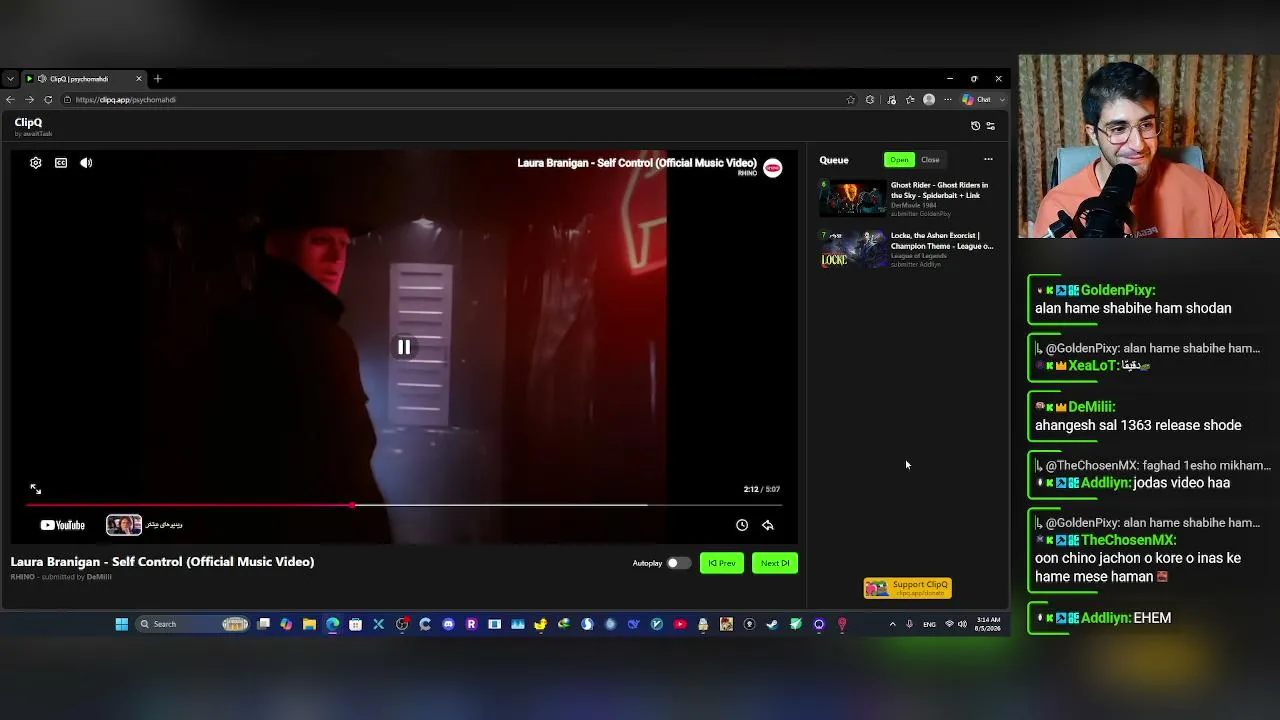Open the ClipQ settings sliders icon
1280x720 pixels.
[990, 126]
